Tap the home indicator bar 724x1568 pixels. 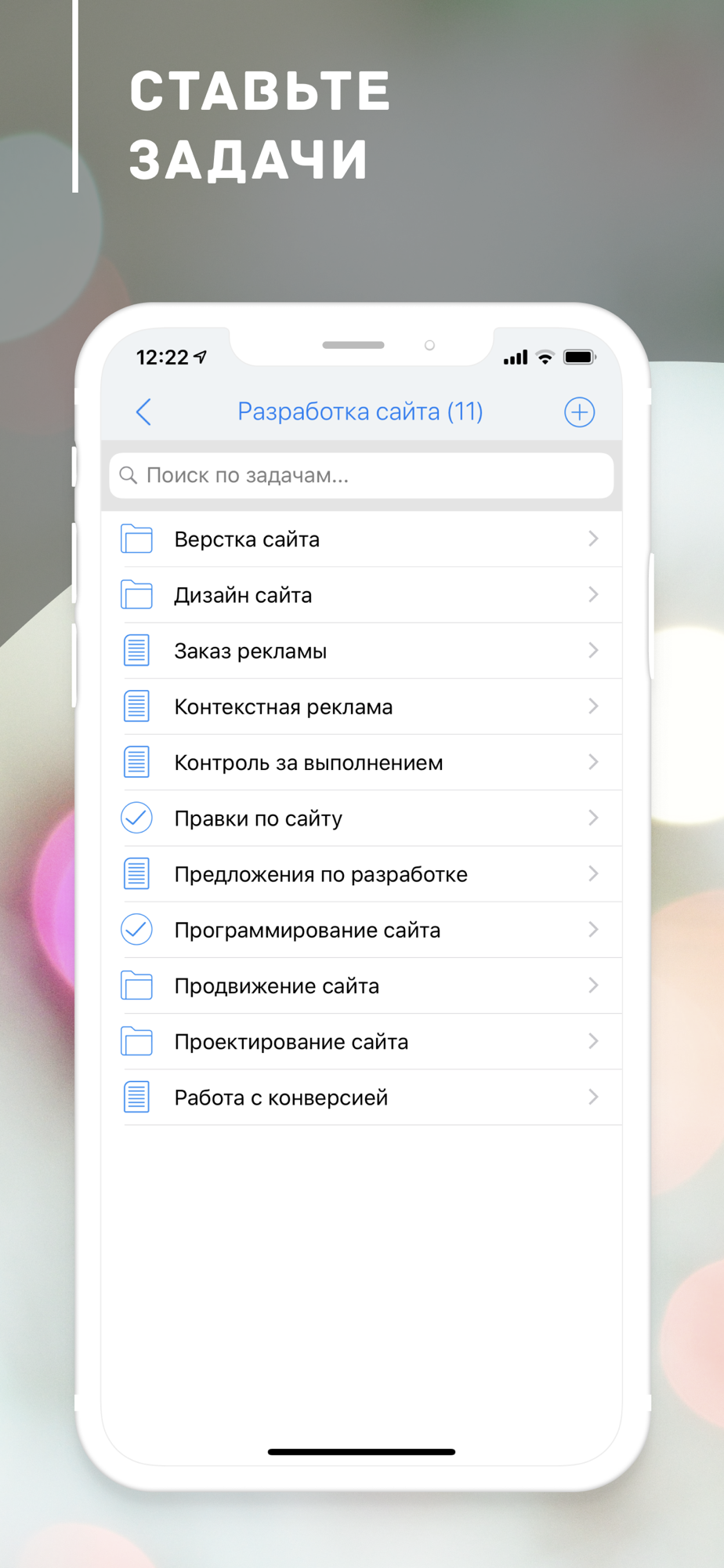pyautogui.click(x=361, y=1452)
